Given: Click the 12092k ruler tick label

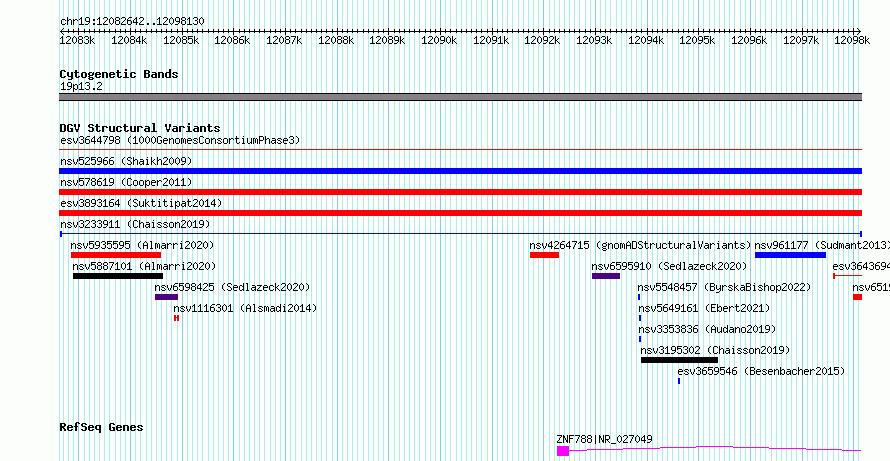Looking at the screenshot, I should coord(542,40).
